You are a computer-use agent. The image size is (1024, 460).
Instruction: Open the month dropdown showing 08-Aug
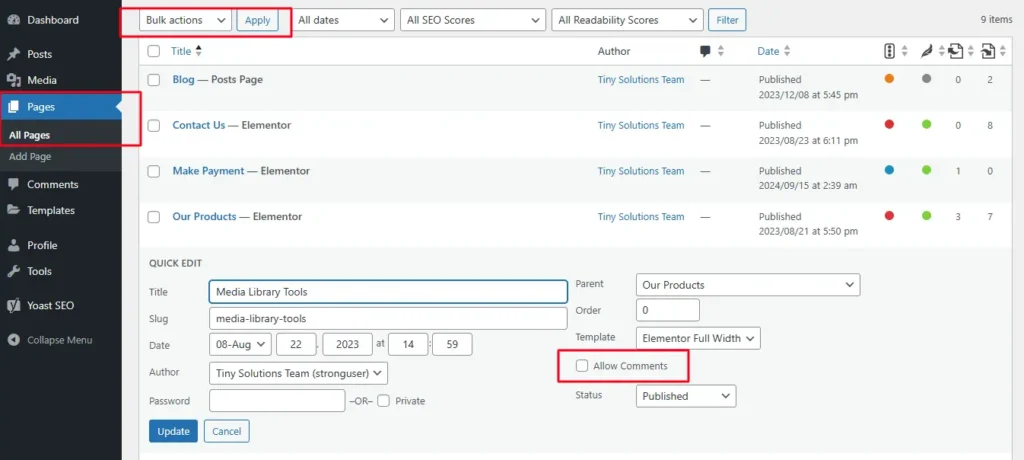[240, 344]
